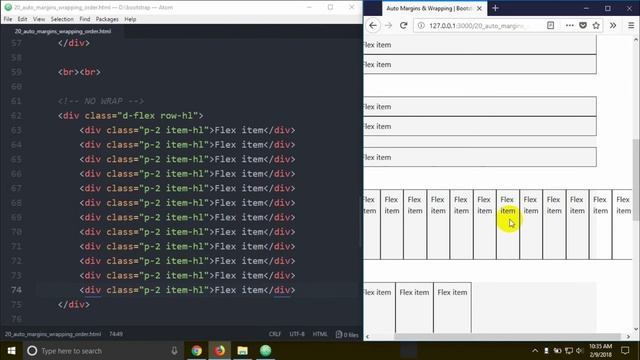The image size is (640, 360).
Task: Open Find menu in Atom
Action: 84,19
